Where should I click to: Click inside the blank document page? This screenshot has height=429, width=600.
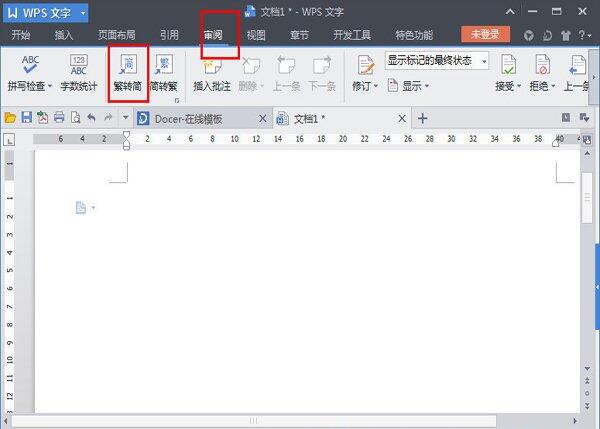pos(307,281)
